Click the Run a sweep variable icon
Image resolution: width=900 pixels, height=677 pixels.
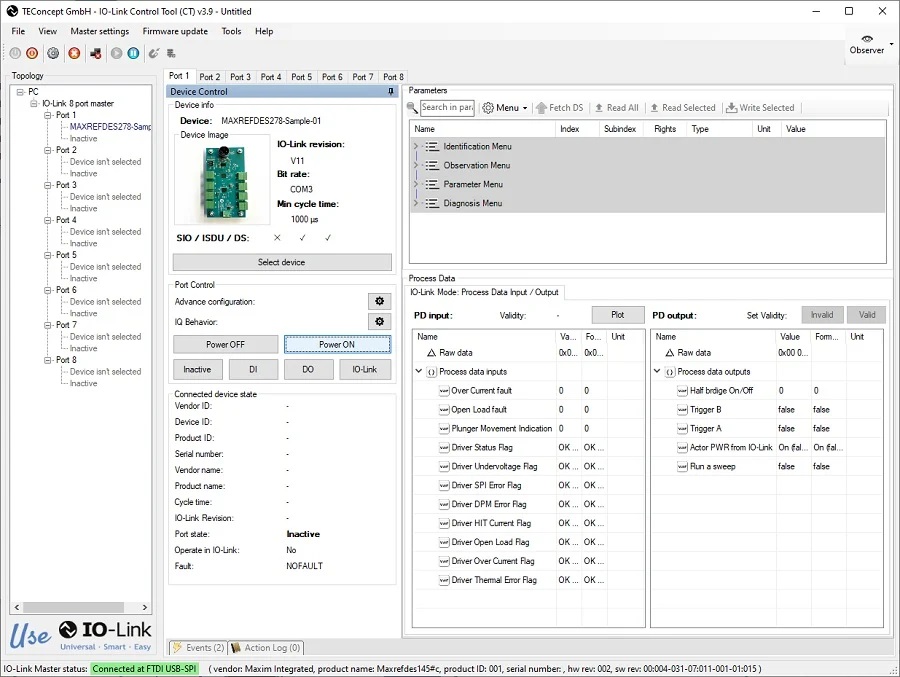[682, 466]
